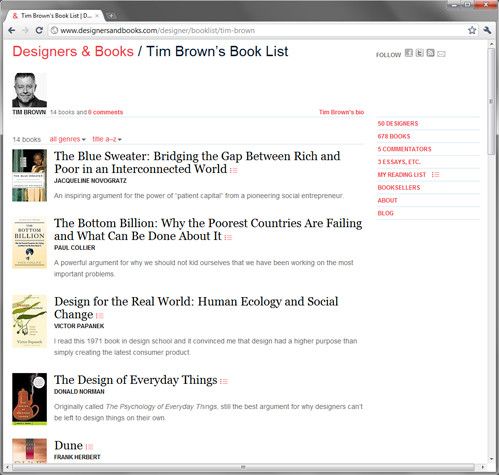Viewport: 499px width, 475px height.
Task: Open The Bottom Billion book title
Action: point(208,230)
